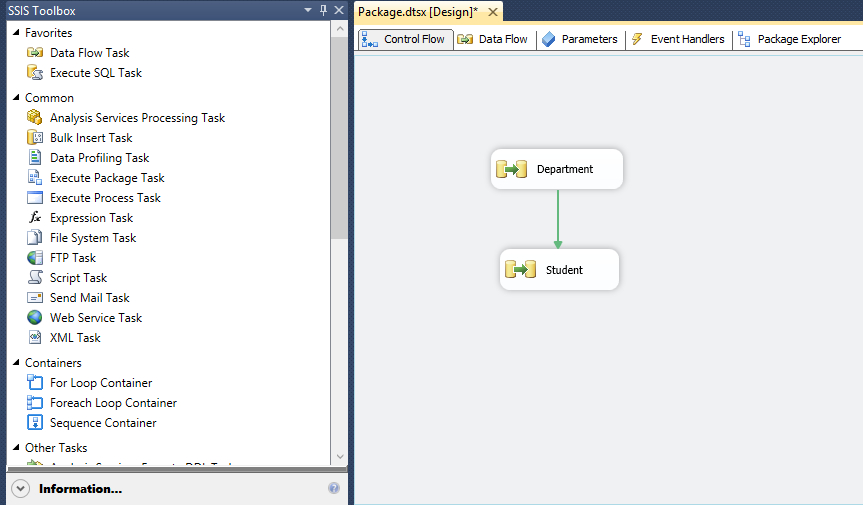The image size is (863, 505).
Task: Click the 'Sequence Container' text
Action: [103, 422]
